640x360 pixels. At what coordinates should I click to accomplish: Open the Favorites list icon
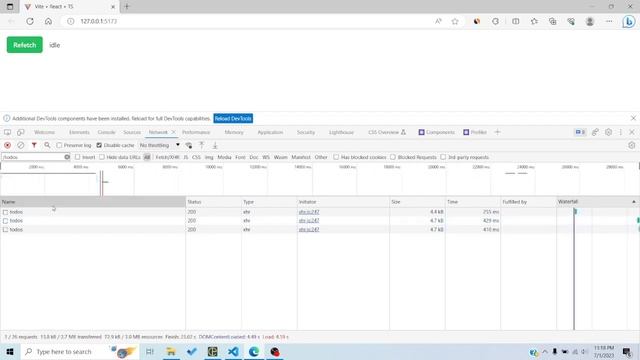pyautogui.click(x=534, y=21)
